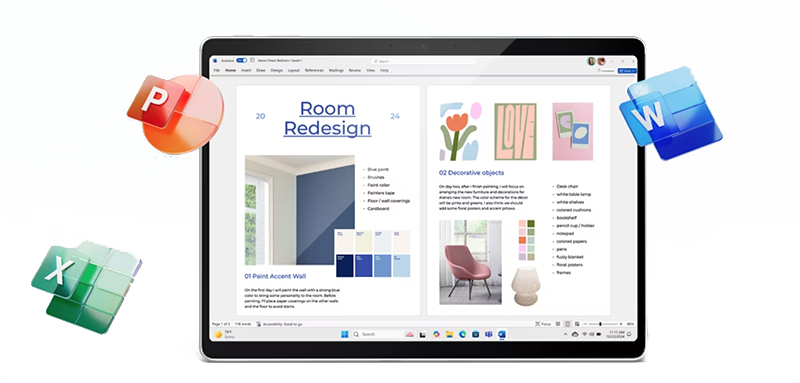Screen dimensions: 800x383
Task: Open Microsoft Store from the taskbar
Action: click(476, 334)
